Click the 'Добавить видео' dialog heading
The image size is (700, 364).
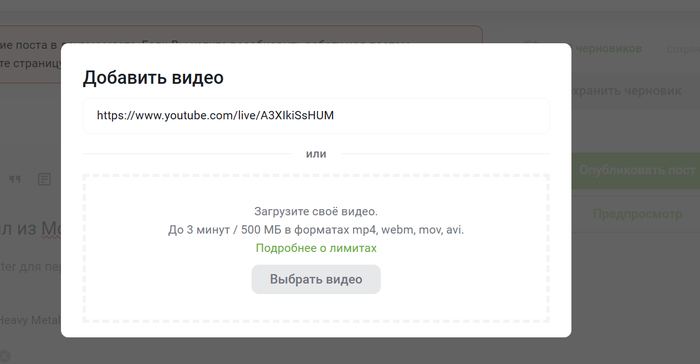pos(153,78)
